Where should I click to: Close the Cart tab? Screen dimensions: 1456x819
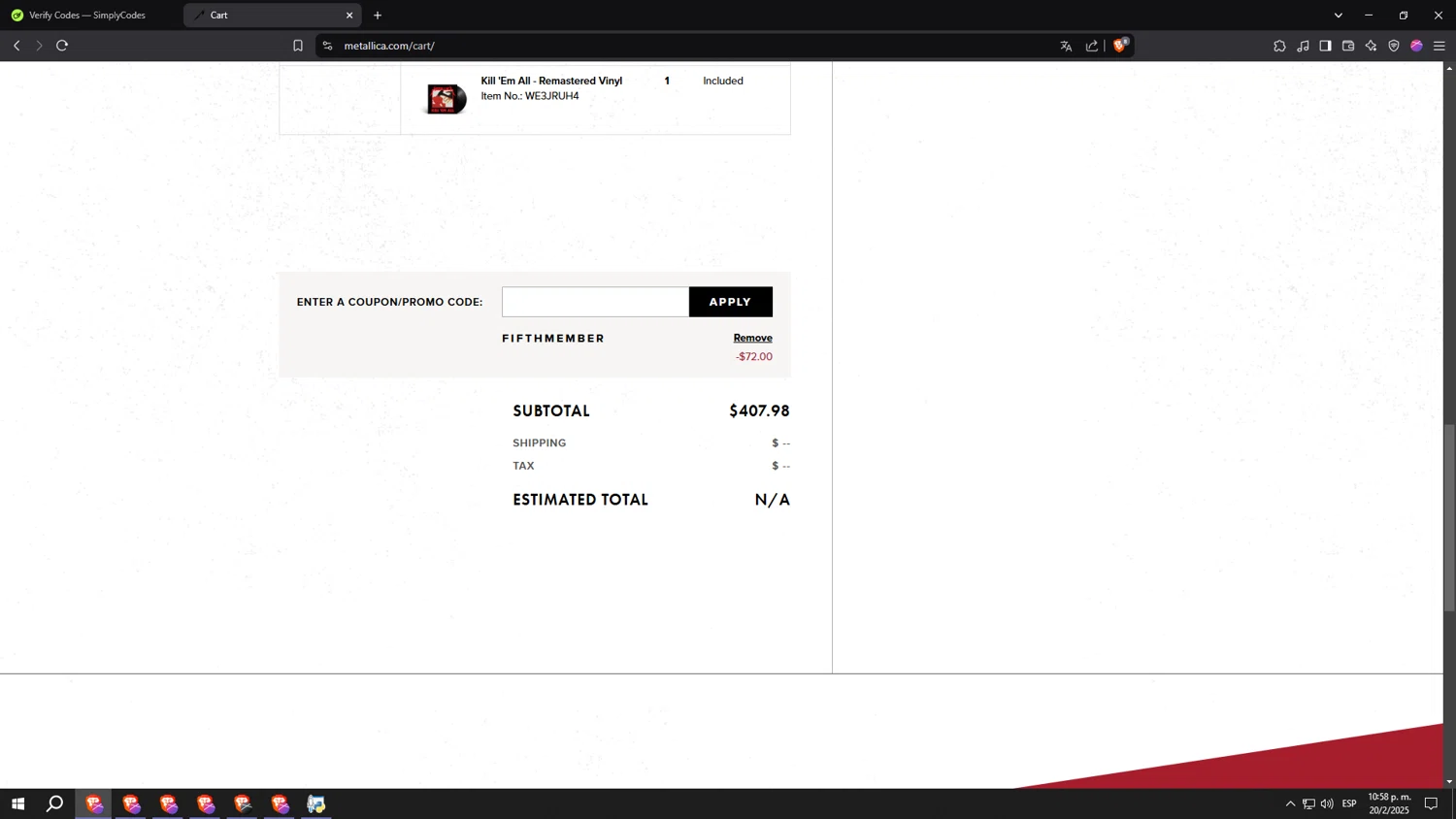click(x=349, y=16)
